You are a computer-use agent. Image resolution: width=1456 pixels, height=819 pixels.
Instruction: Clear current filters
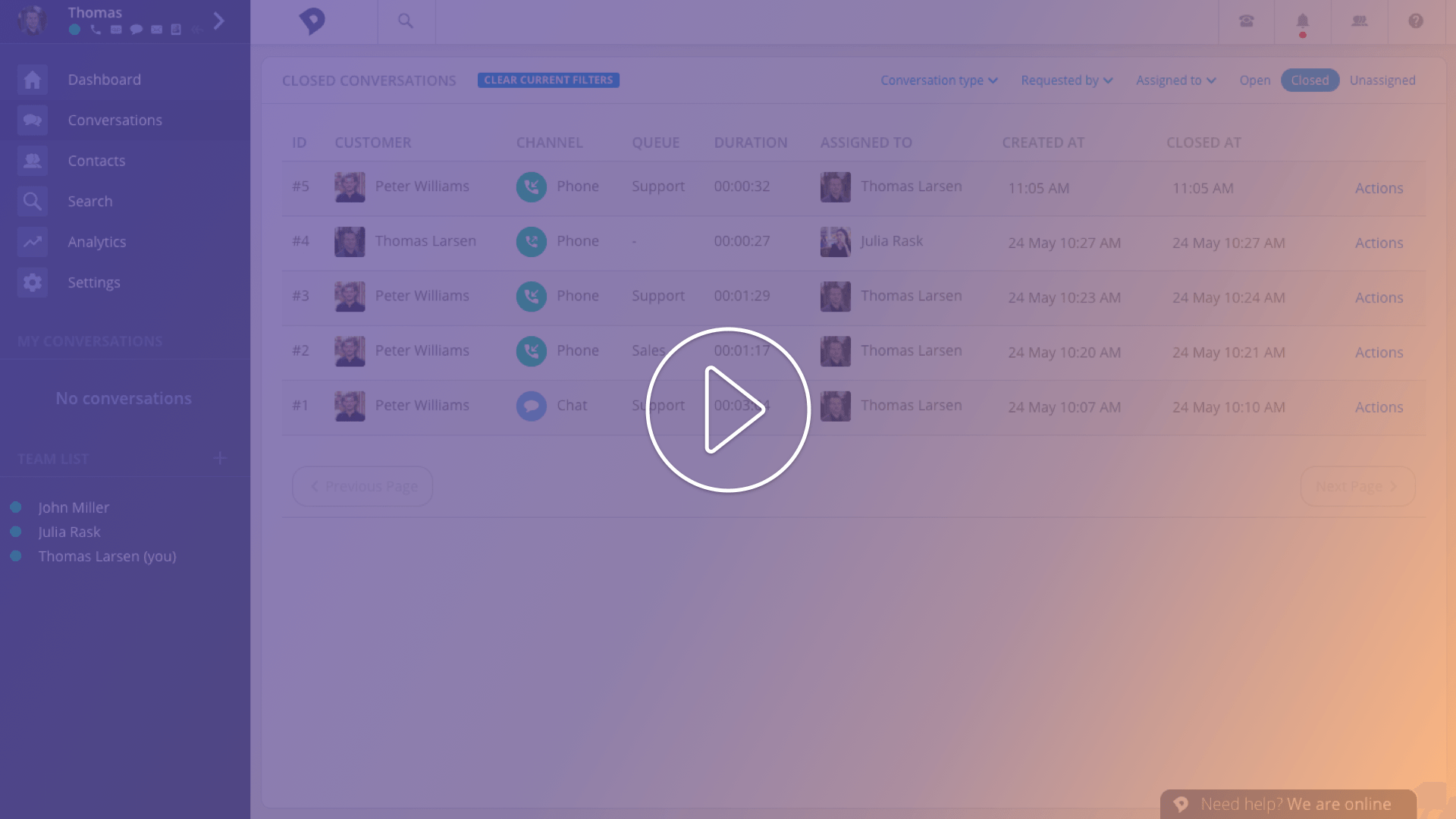pyautogui.click(x=548, y=80)
